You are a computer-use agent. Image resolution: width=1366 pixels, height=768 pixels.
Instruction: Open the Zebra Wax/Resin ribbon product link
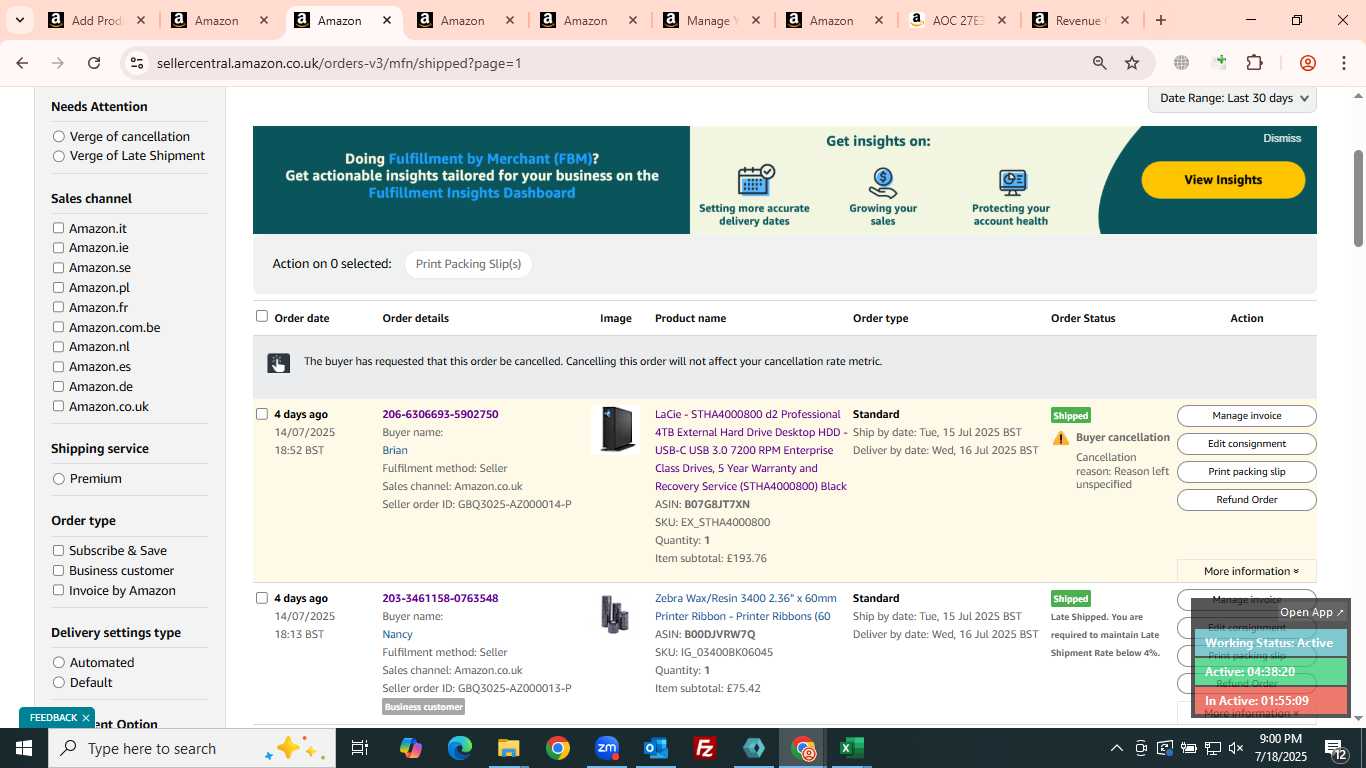(746, 607)
